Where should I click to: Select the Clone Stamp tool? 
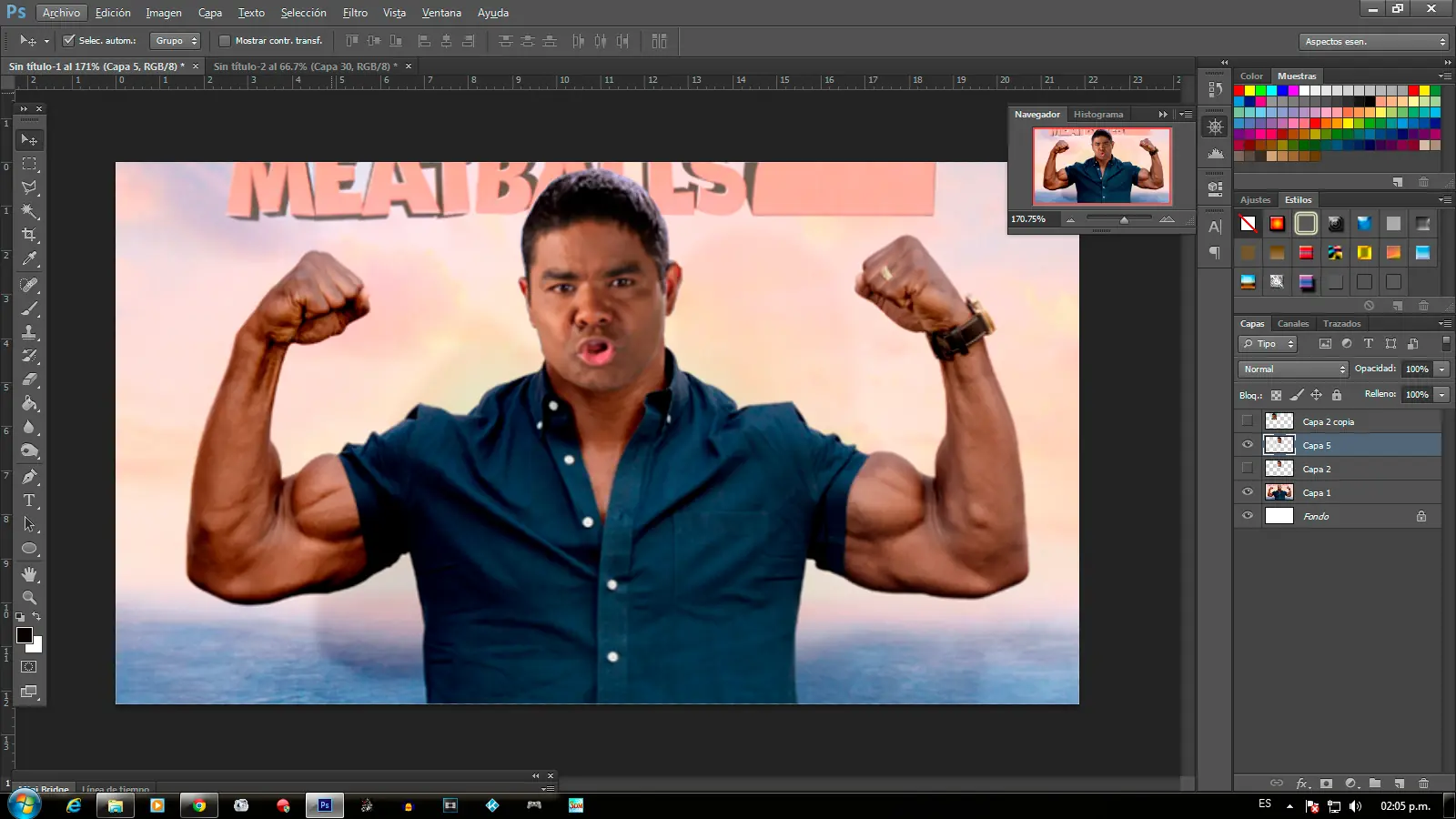coord(29,332)
